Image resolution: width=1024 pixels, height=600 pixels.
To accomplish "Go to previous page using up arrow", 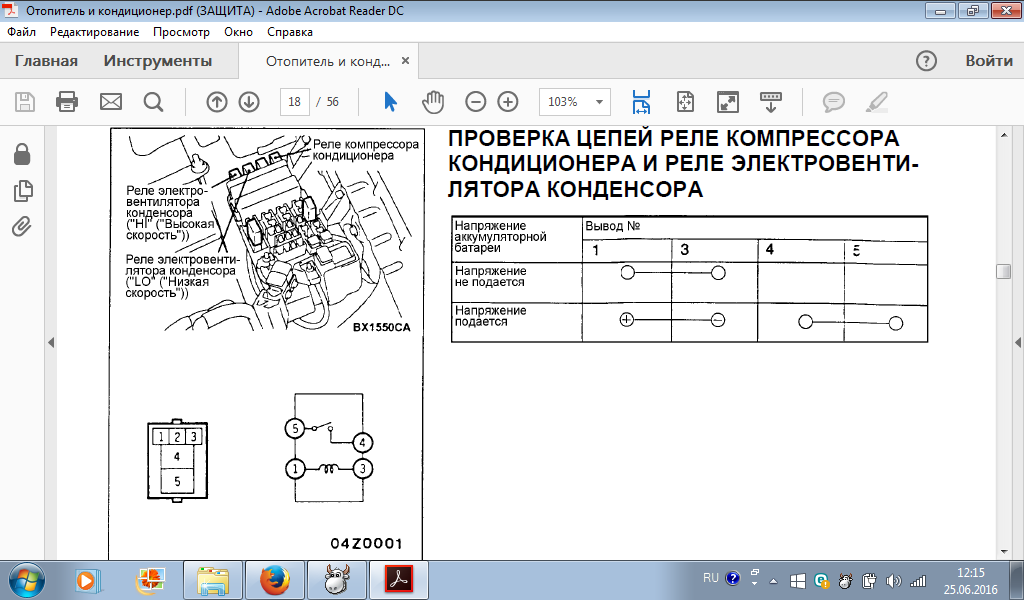I will 217,102.
